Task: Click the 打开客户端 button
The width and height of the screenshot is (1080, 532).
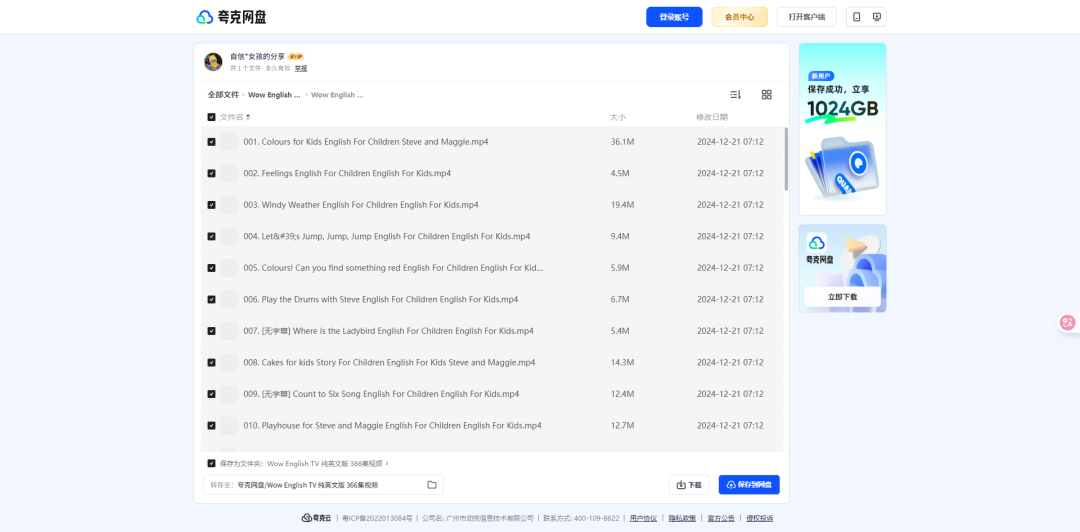Action: [x=807, y=17]
